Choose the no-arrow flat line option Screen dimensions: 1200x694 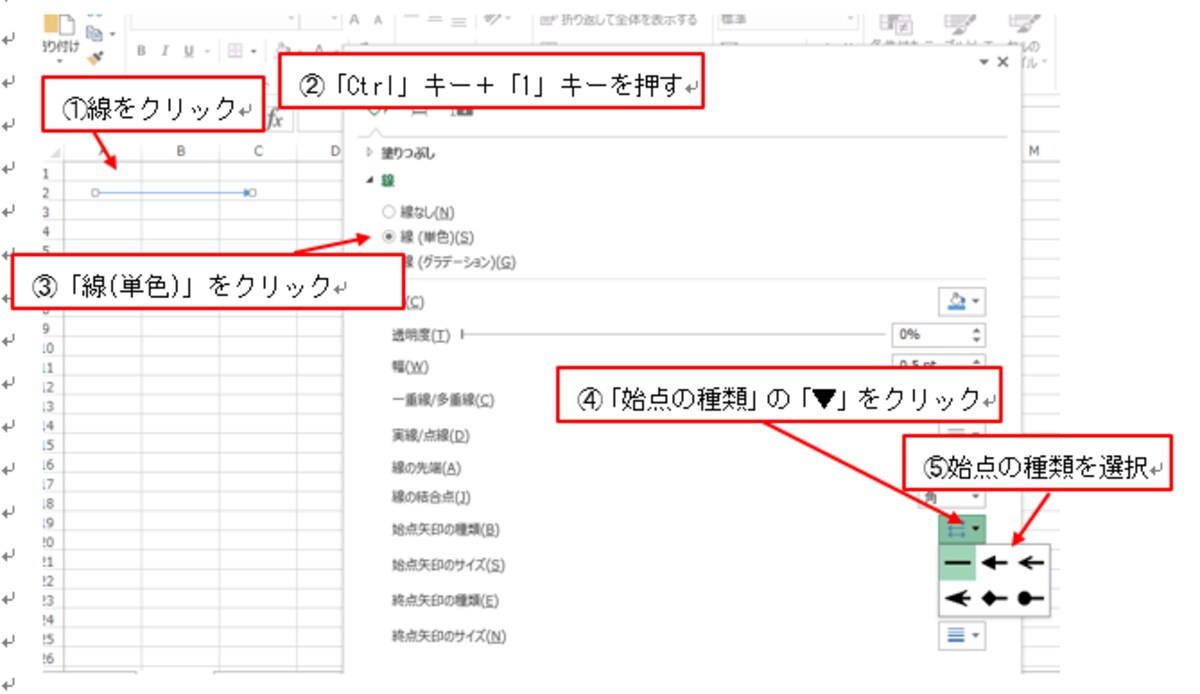(957, 563)
